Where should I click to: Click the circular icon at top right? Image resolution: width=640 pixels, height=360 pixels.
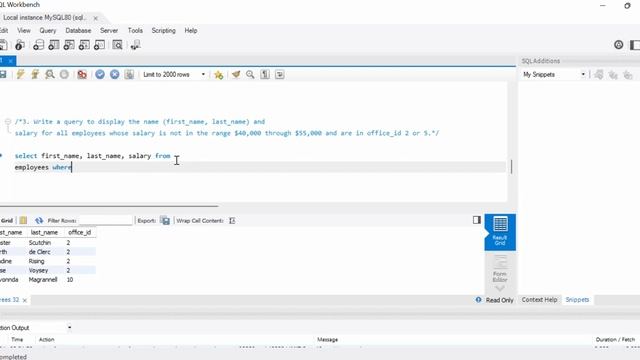(618, 45)
